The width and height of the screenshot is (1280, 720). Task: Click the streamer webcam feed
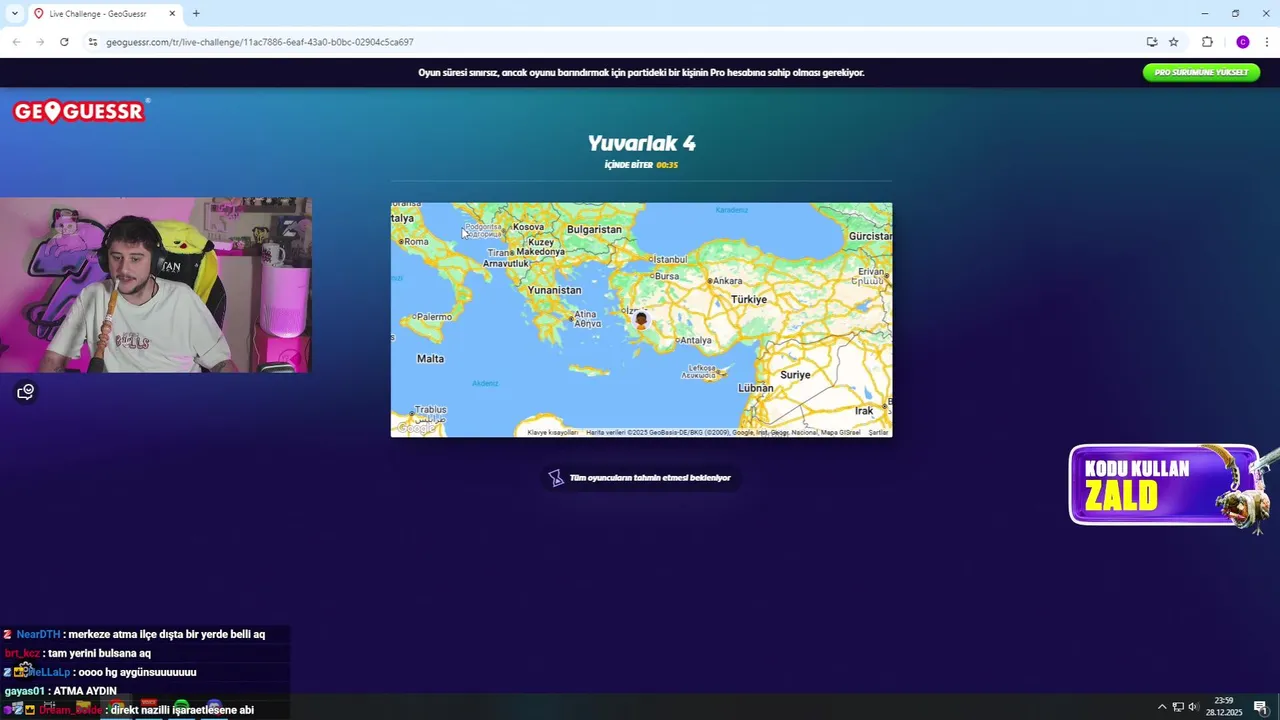click(156, 285)
